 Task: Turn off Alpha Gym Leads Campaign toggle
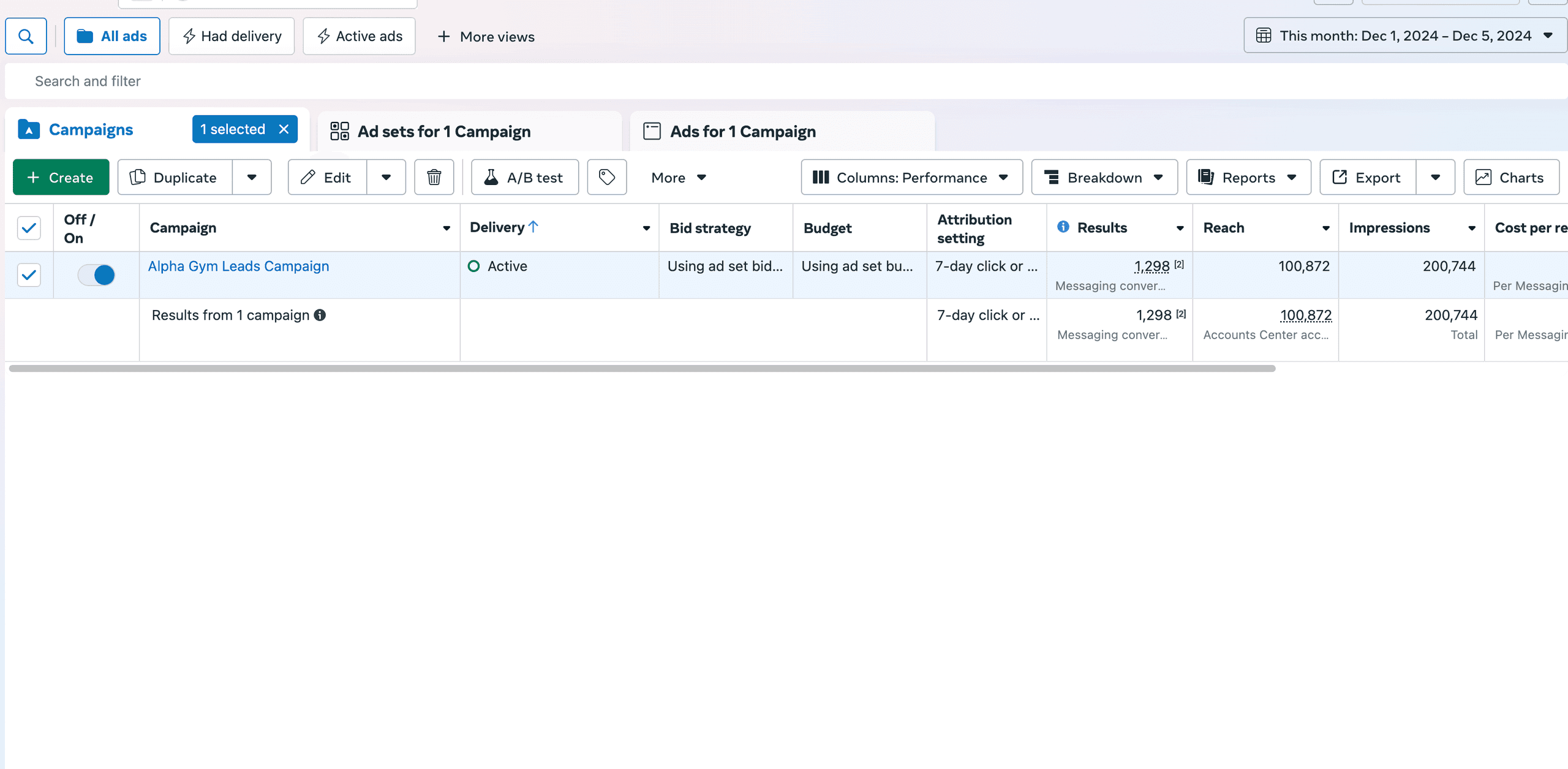pyautogui.click(x=97, y=275)
